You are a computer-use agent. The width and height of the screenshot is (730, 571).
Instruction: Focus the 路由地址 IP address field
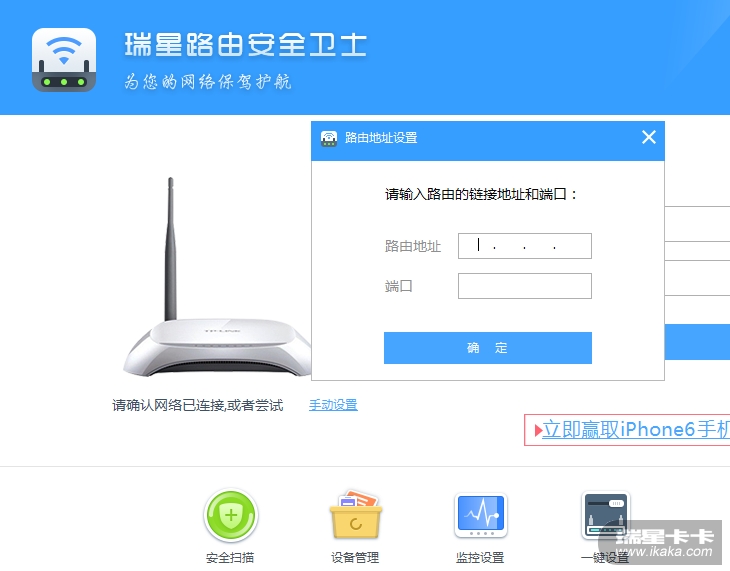tap(525, 246)
